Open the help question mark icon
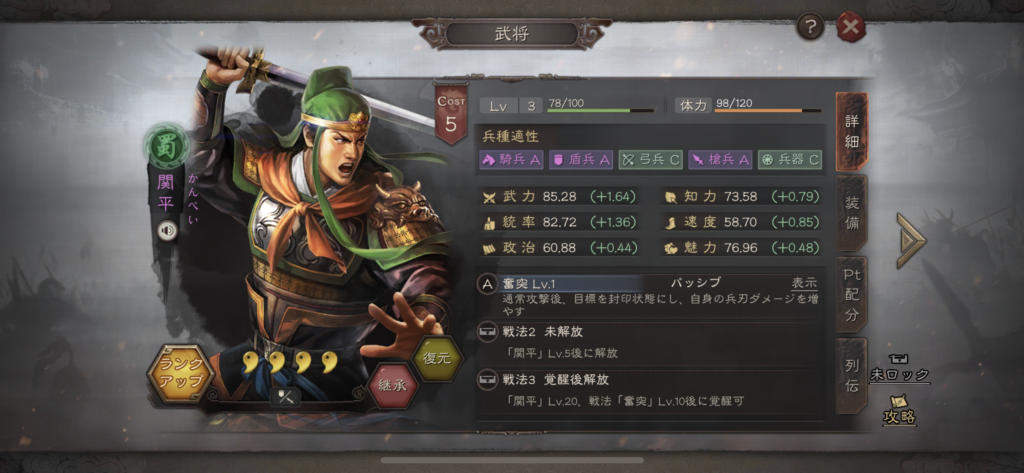The height and width of the screenshot is (473, 1024). pos(810,27)
